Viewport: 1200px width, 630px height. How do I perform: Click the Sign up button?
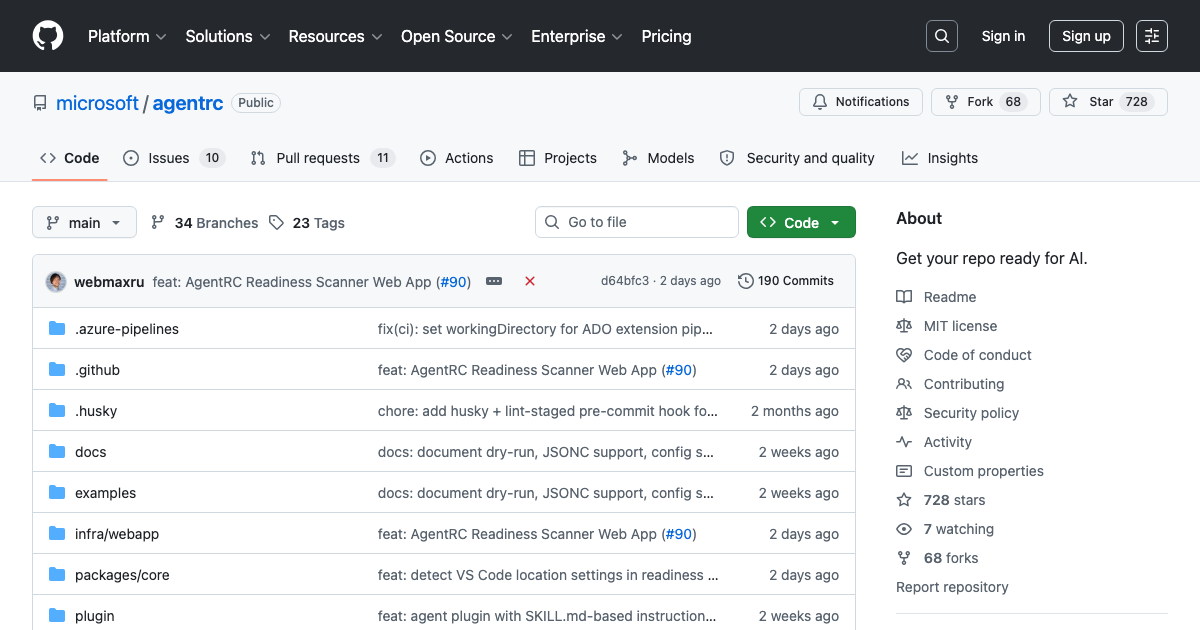coord(1086,36)
